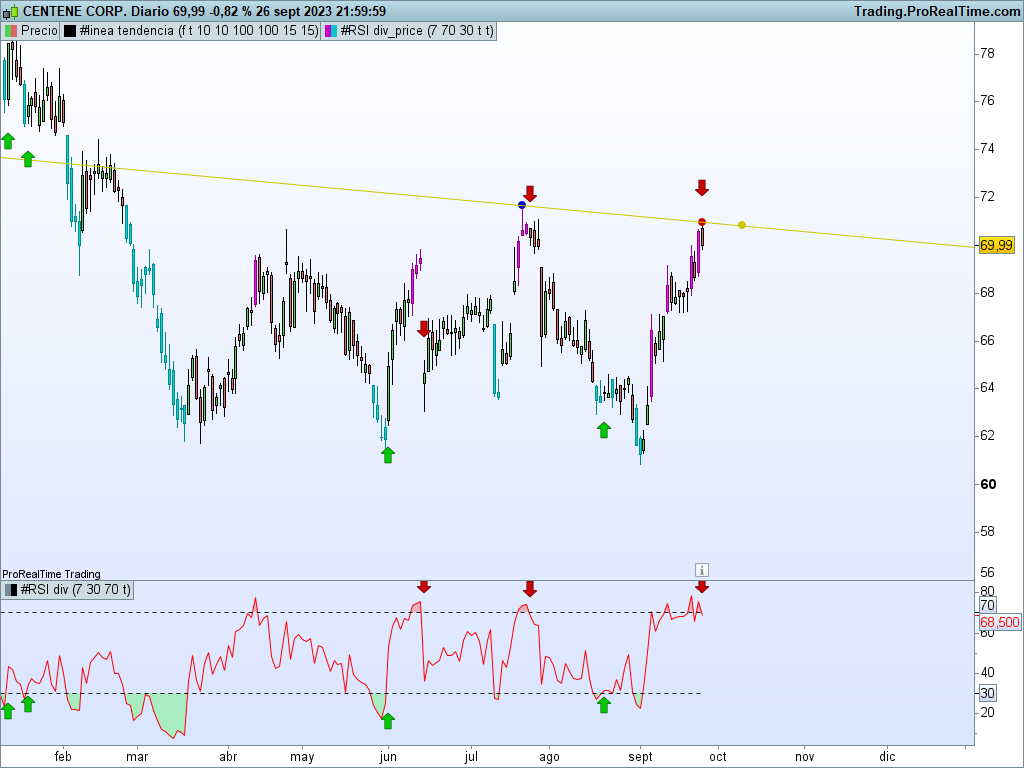The height and width of the screenshot is (768, 1024).
Task: Click the 72 price axis label
Action: pyautogui.click(x=987, y=197)
